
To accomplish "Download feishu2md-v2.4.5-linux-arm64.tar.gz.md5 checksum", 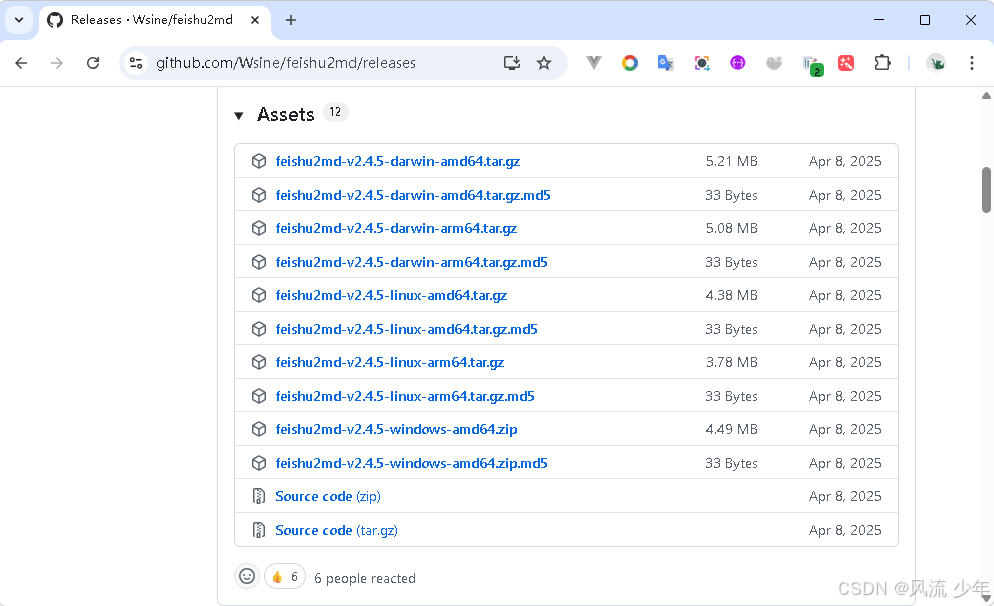I will point(405,396).
